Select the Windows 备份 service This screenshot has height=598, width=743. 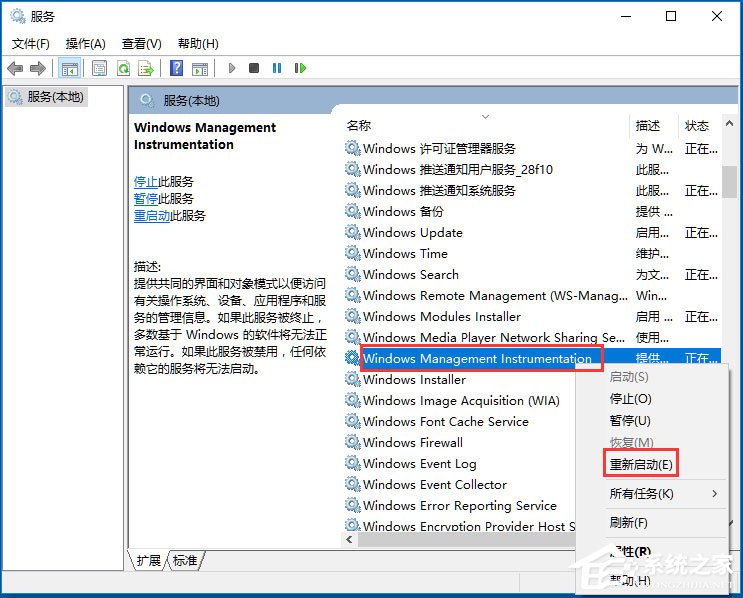point(403,211)
